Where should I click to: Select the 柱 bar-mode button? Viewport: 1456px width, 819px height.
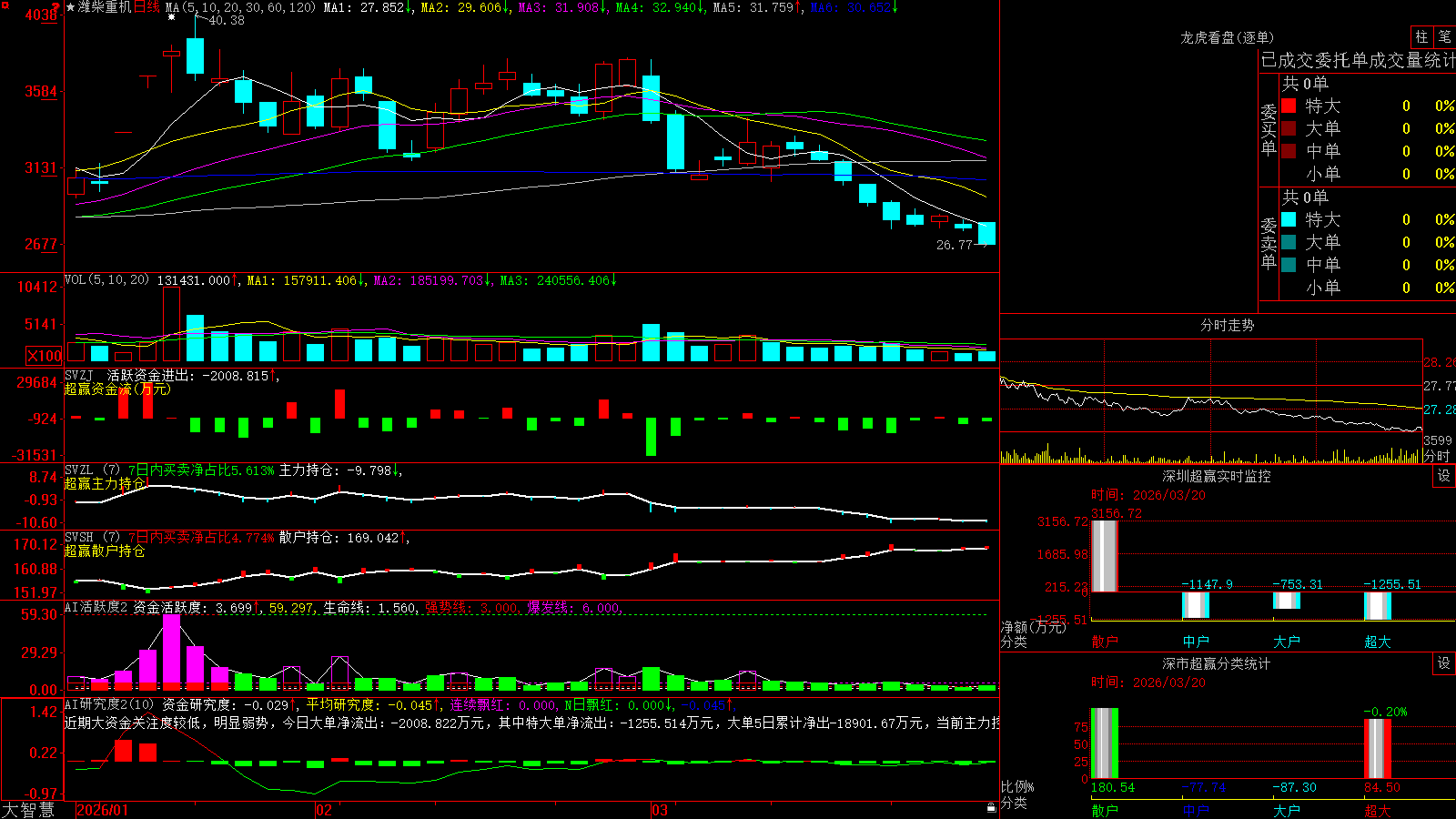pos(1421,36)
